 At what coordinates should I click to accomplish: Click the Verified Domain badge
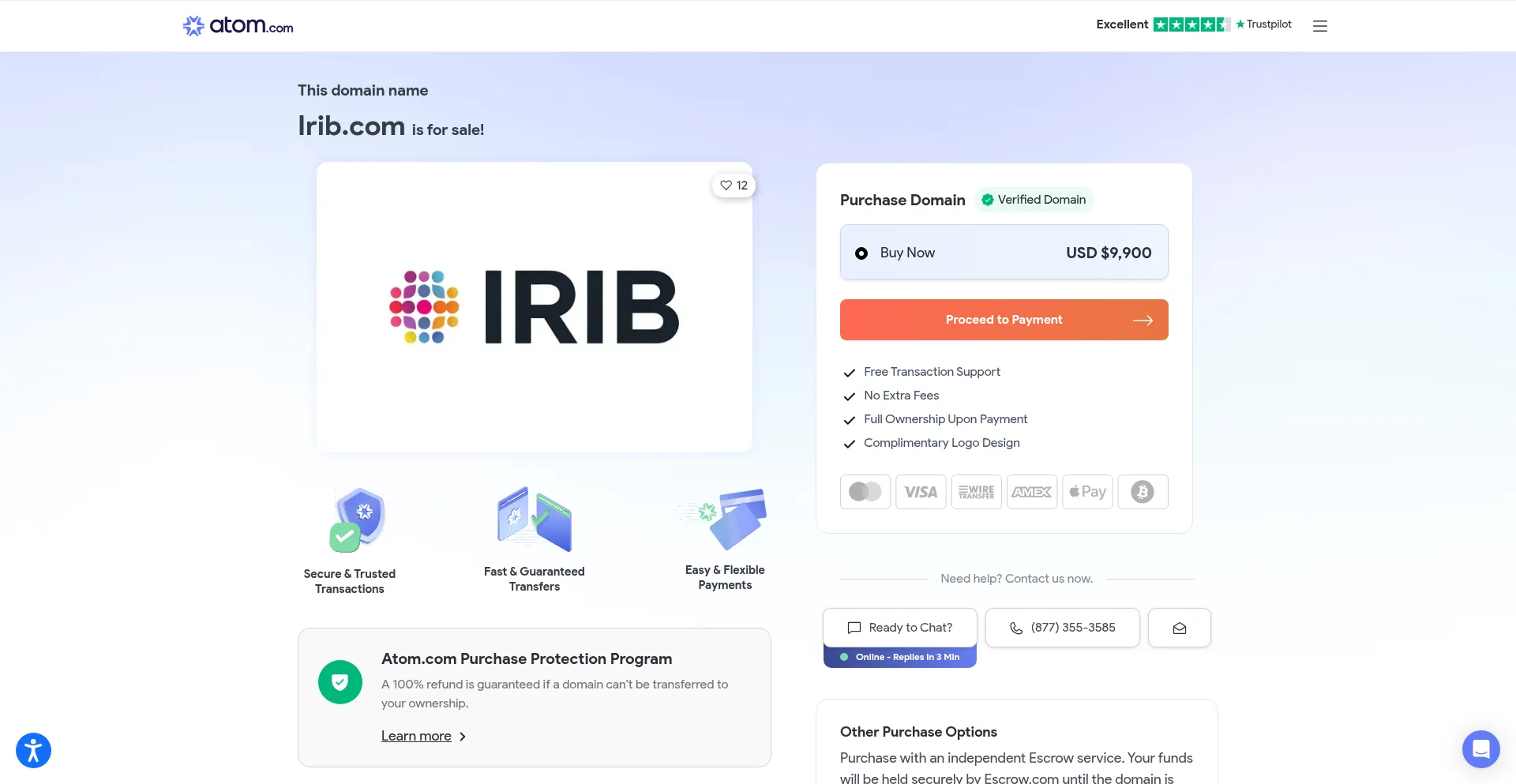pyautogui.click(x=1034, y=200)
